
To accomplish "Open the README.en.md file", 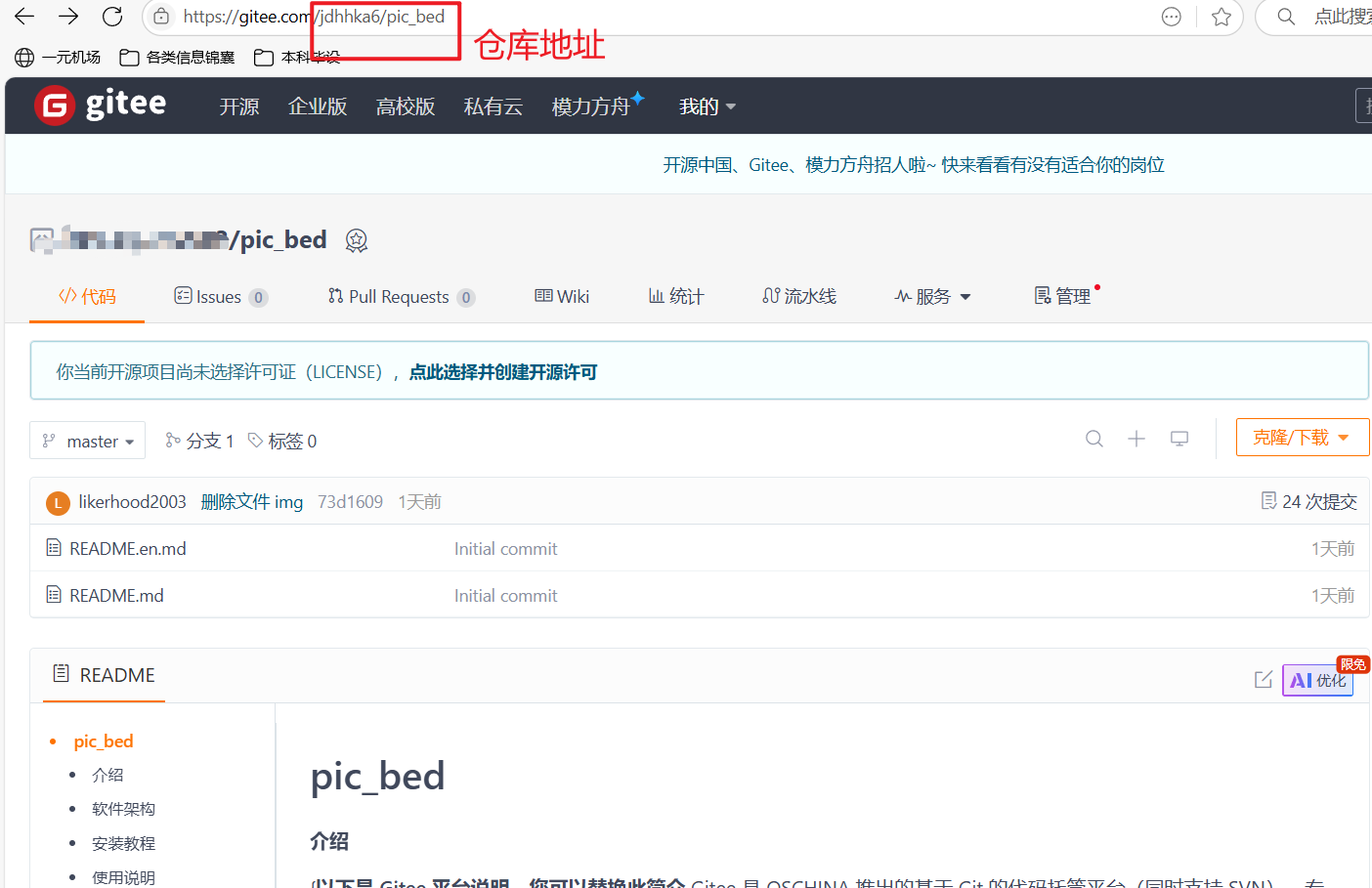I will tap(127, 548).
